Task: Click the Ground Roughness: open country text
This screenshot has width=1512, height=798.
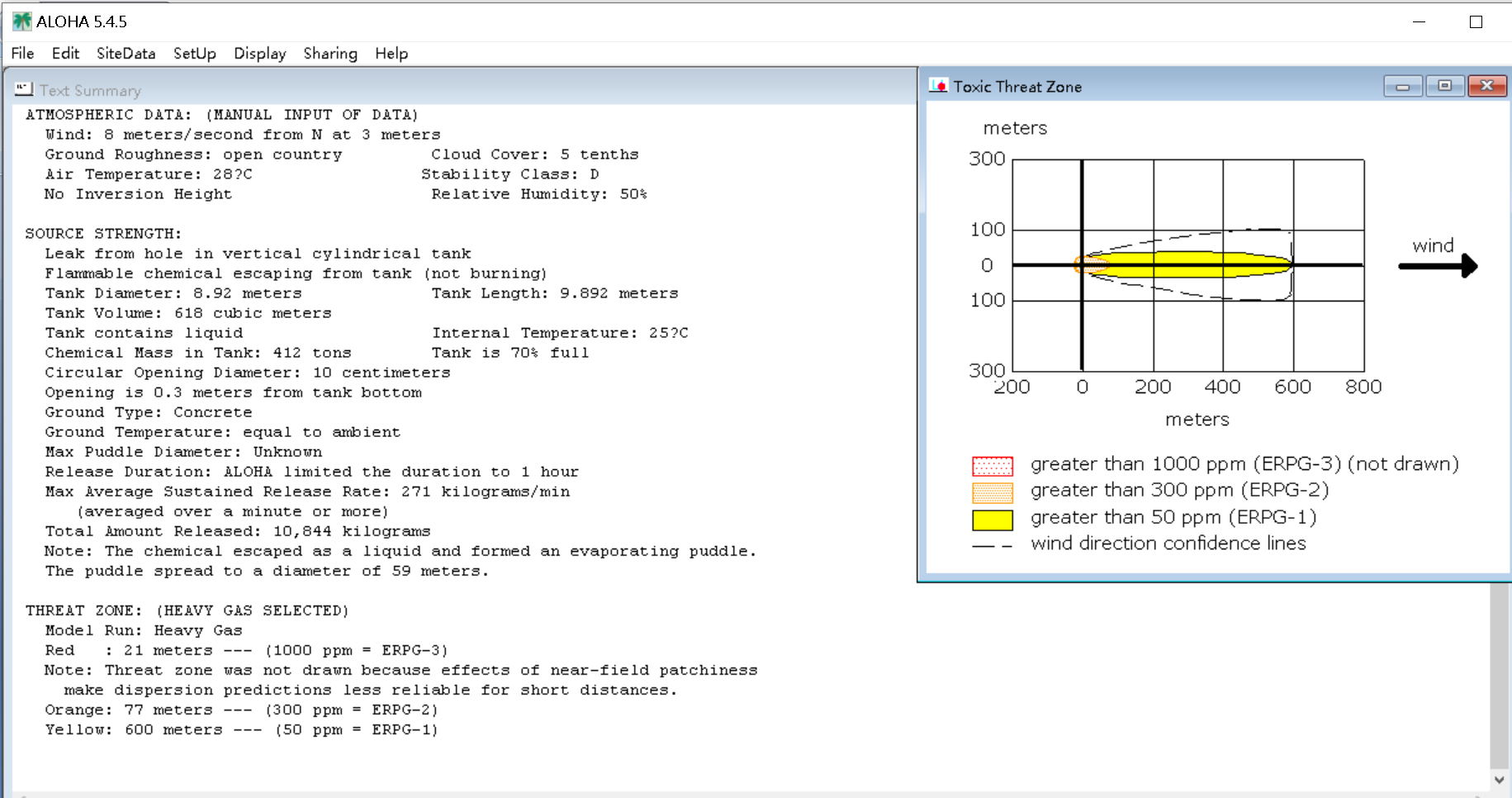Action: coord(193,154)
